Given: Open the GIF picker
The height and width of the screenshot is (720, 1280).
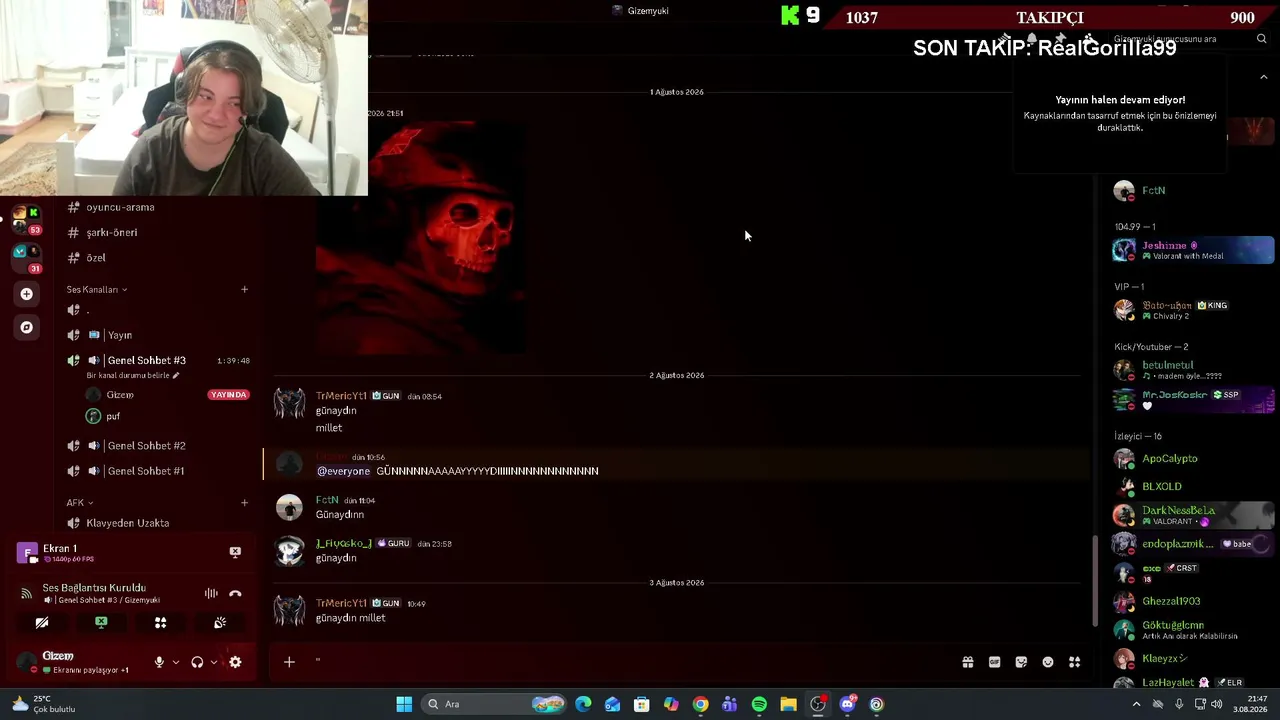Looking at the screenshot, I should [995, 662].
